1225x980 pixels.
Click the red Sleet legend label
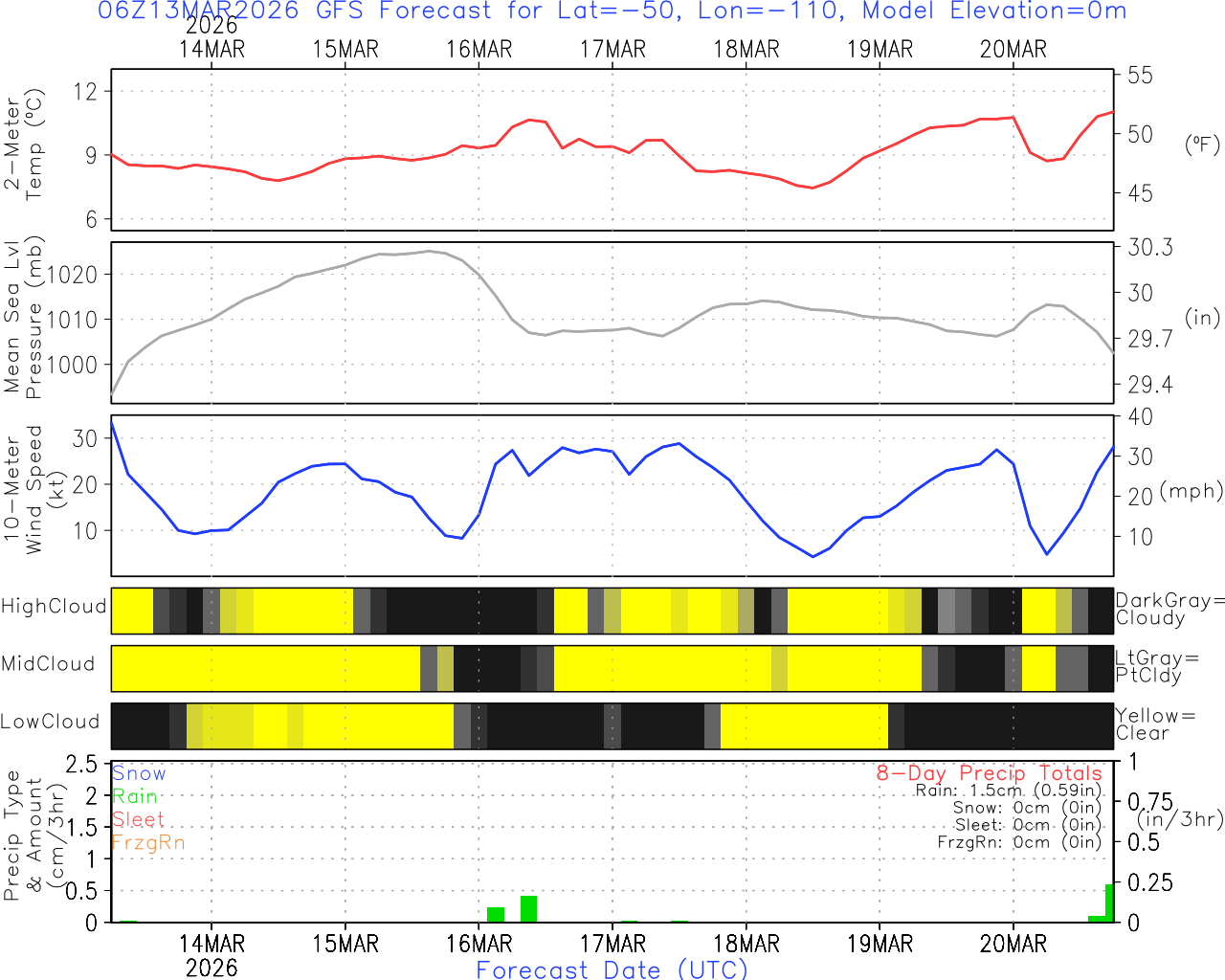click(138, 819)
